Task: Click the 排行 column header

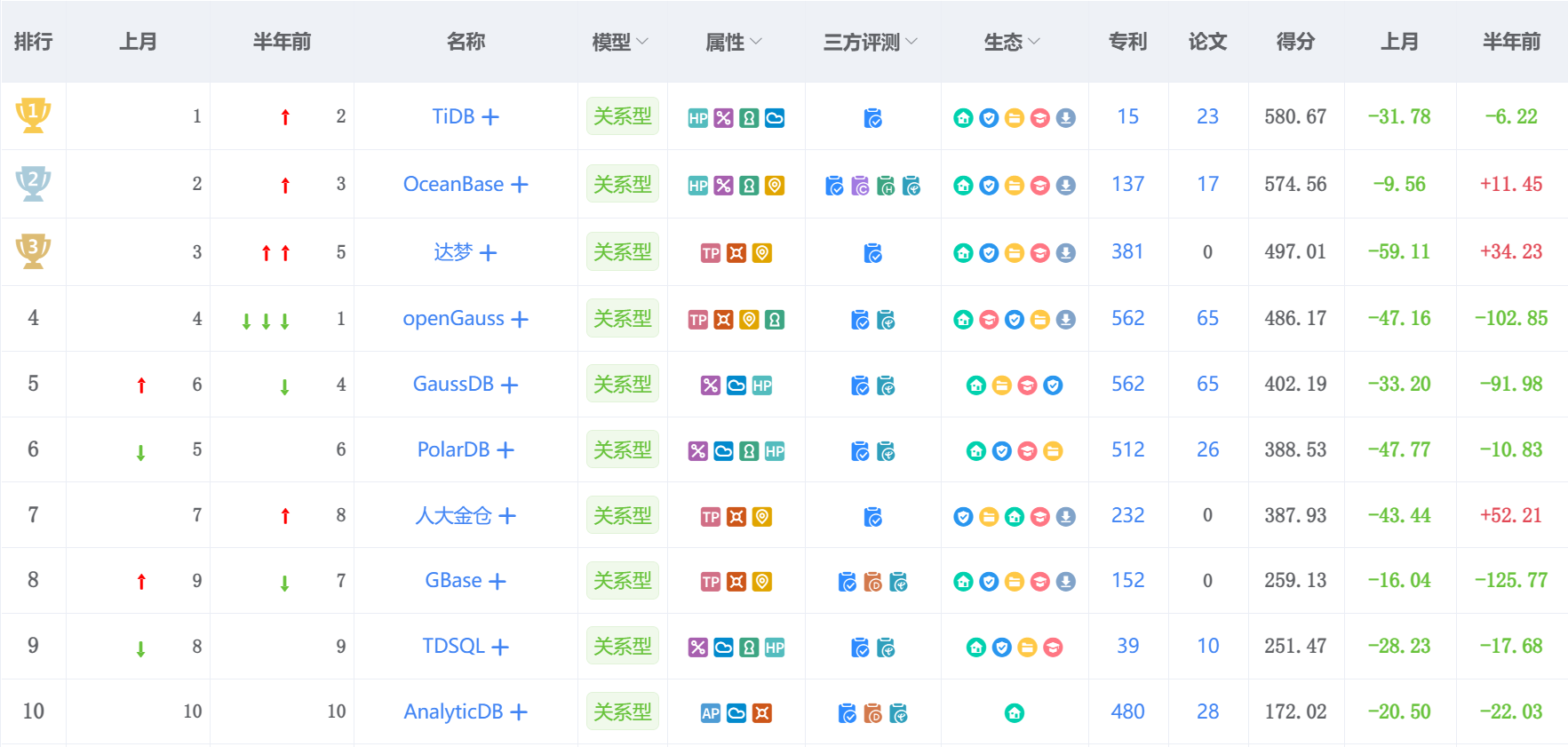Action: point(33,42)
